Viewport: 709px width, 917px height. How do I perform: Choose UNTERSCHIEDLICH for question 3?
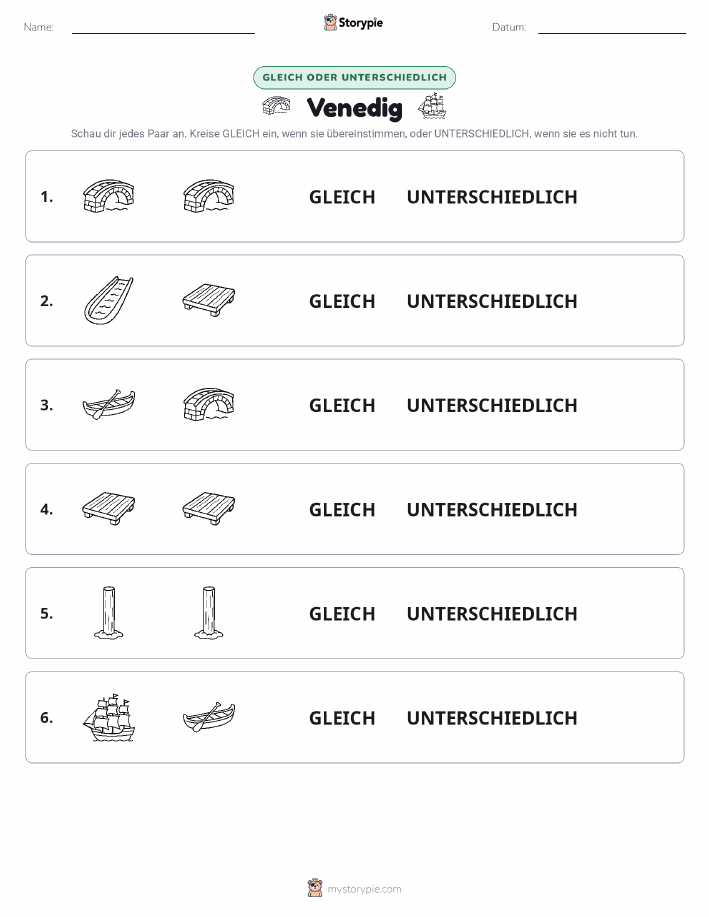(x=492, y=405)
